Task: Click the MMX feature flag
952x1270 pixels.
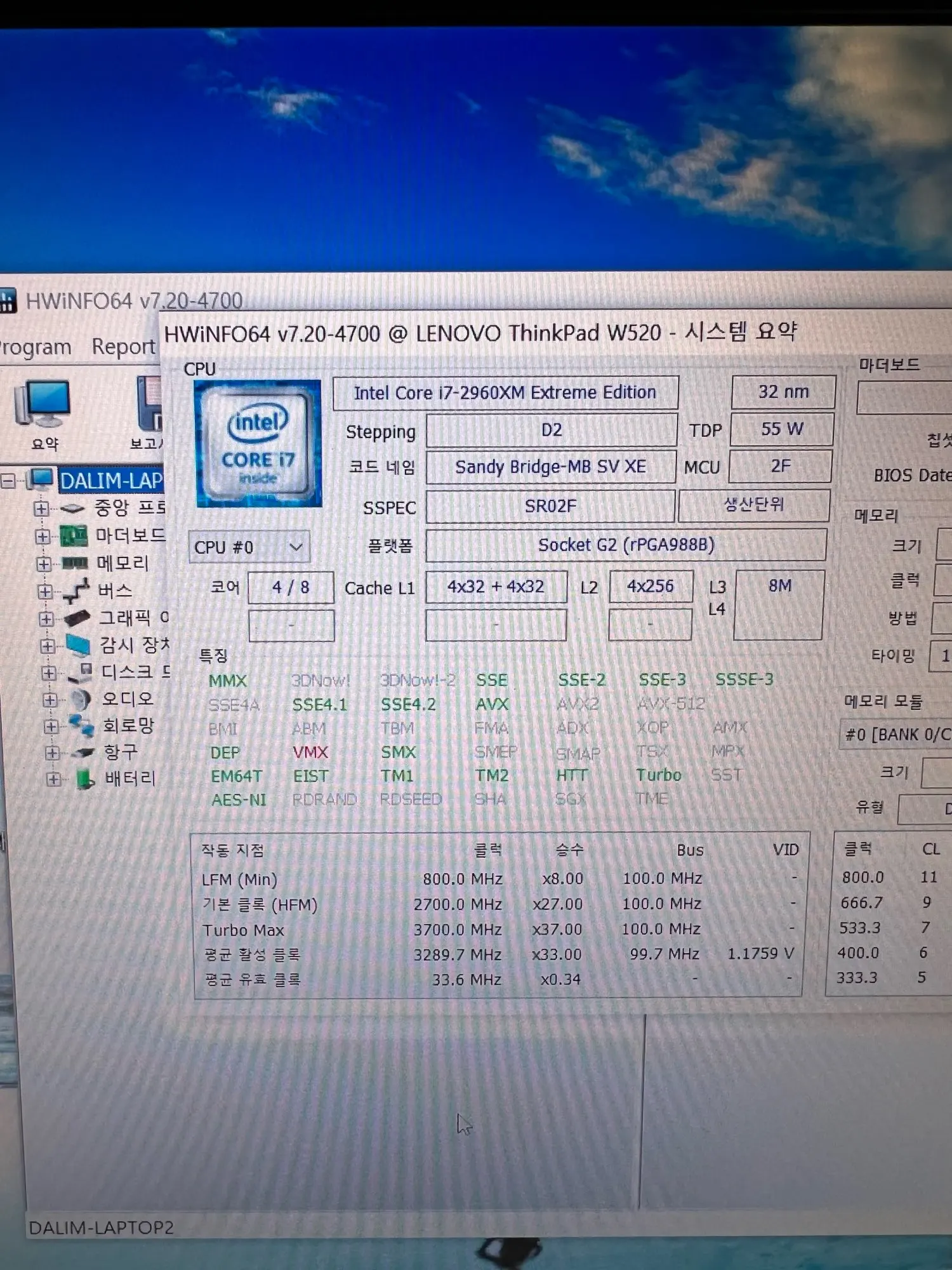Action: [x=228, y=681]
